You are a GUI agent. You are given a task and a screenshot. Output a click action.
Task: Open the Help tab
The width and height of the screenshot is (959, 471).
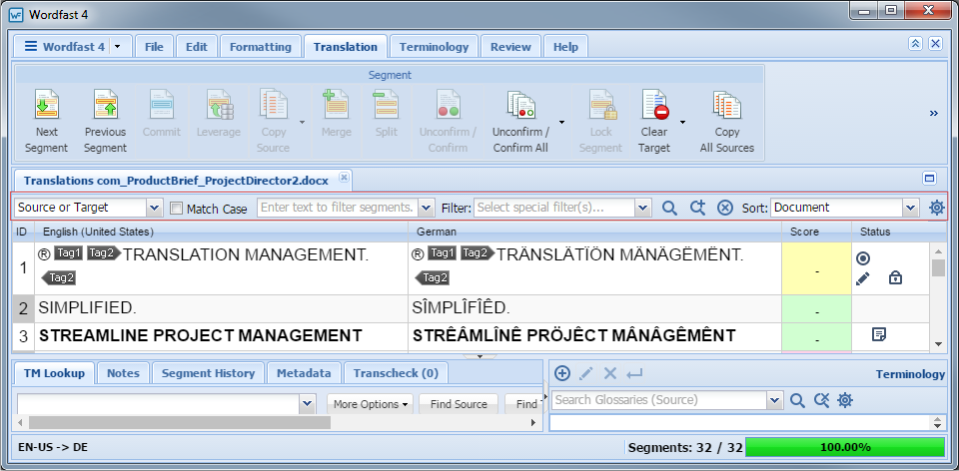click(x=566, y=47)
